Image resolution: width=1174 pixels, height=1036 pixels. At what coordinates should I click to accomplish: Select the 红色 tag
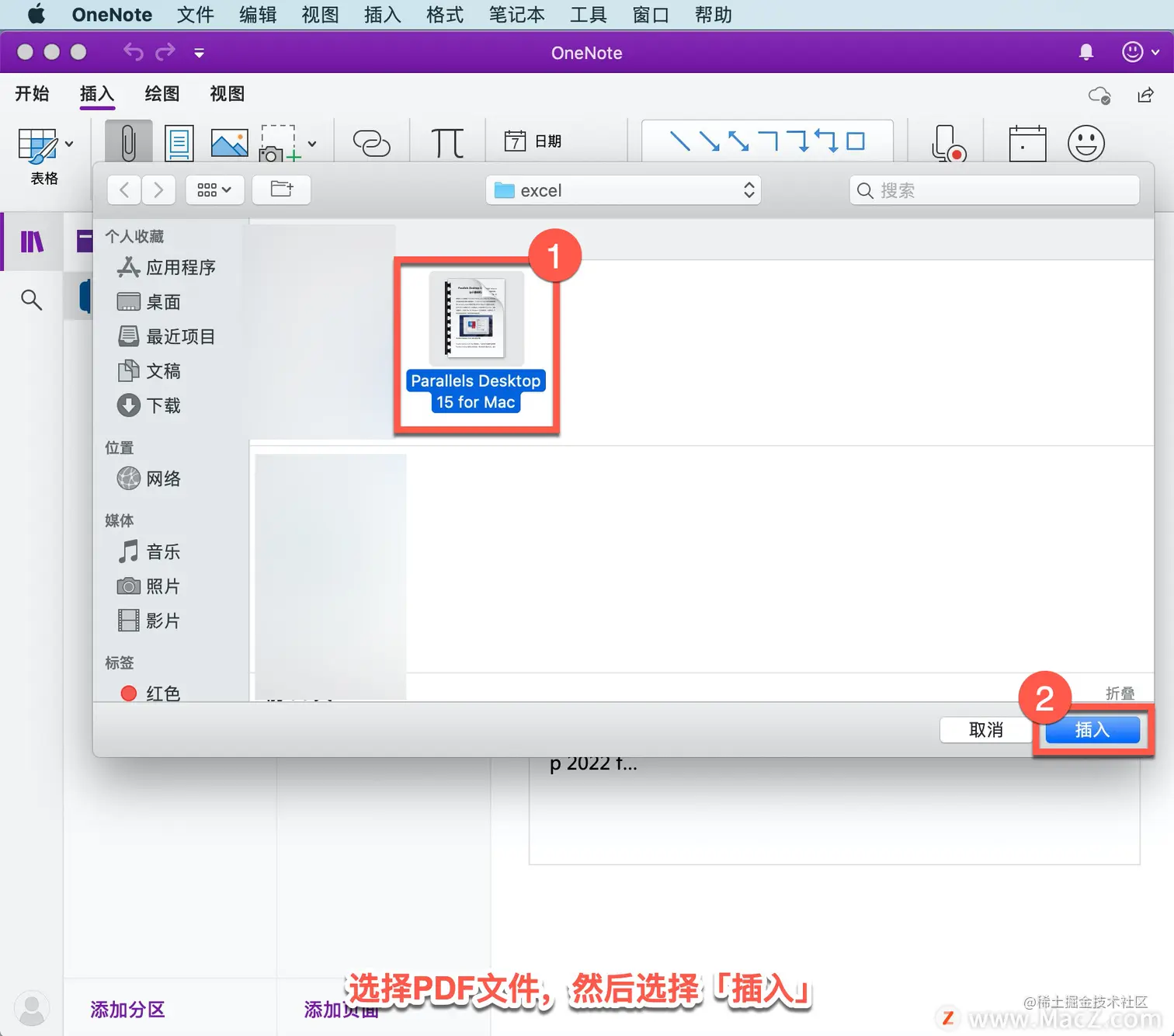151,693
